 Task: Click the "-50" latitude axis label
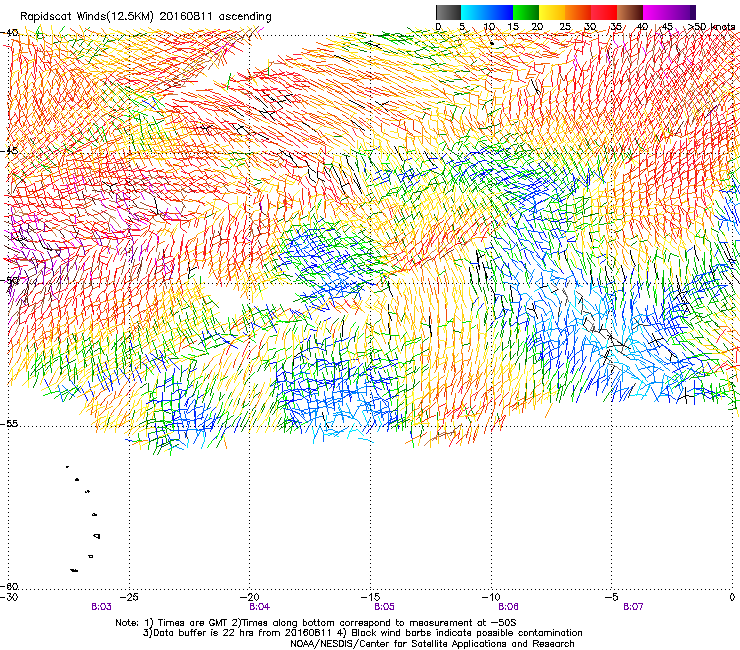(10, 280)
